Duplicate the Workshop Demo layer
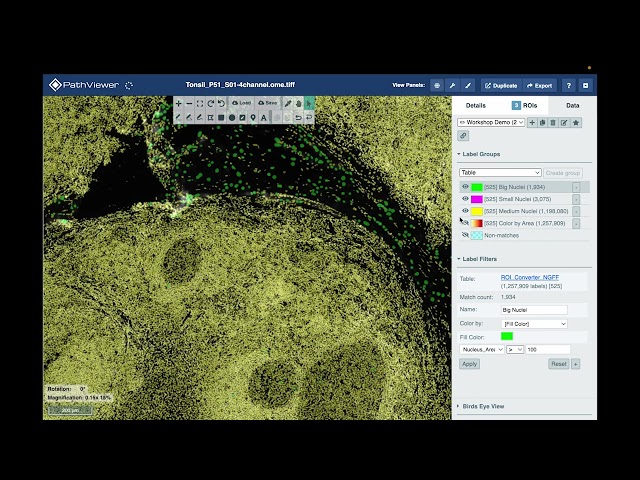 (x=542, y=122)
